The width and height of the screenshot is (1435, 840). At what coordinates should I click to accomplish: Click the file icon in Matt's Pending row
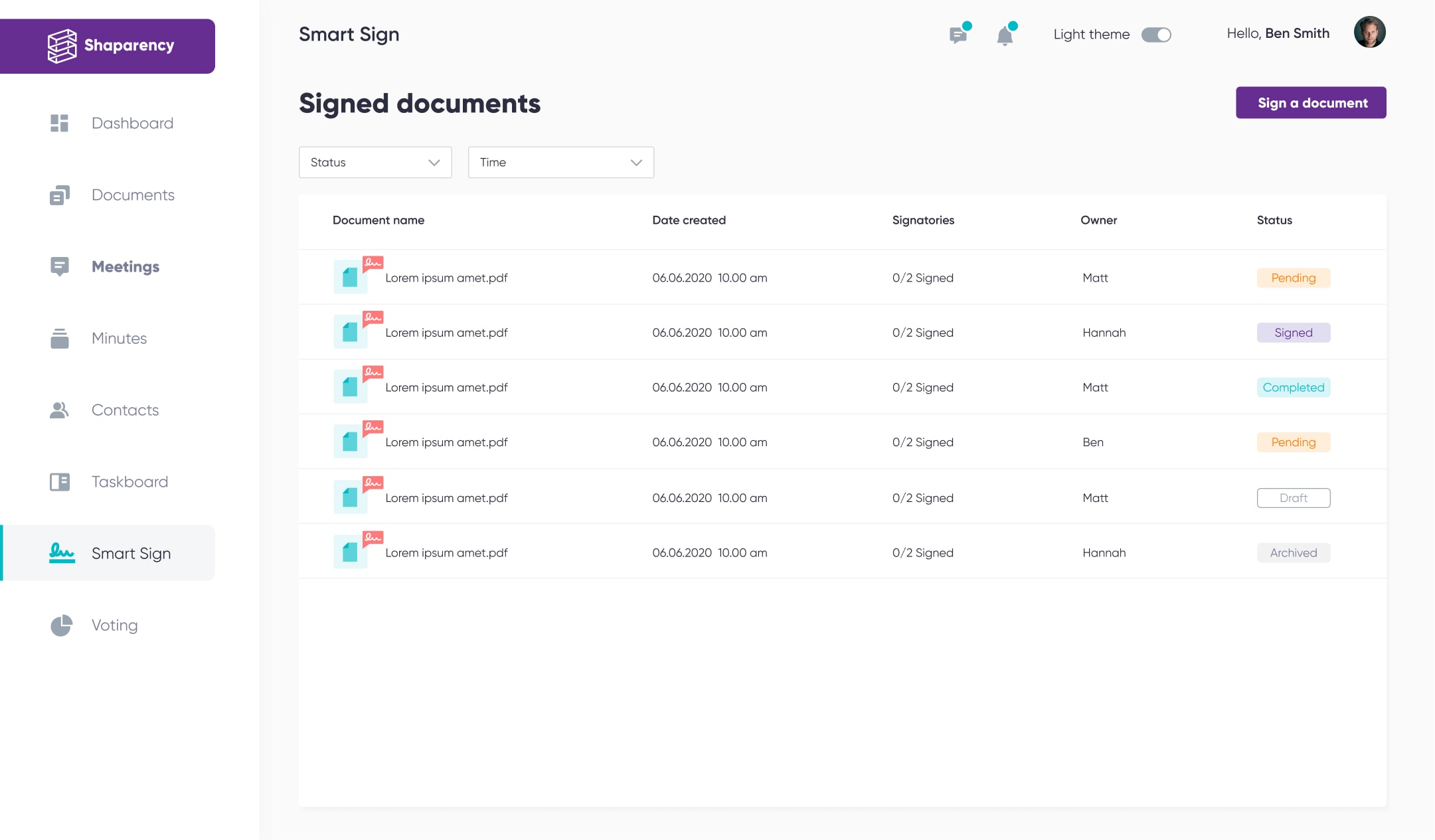(350, 277)
